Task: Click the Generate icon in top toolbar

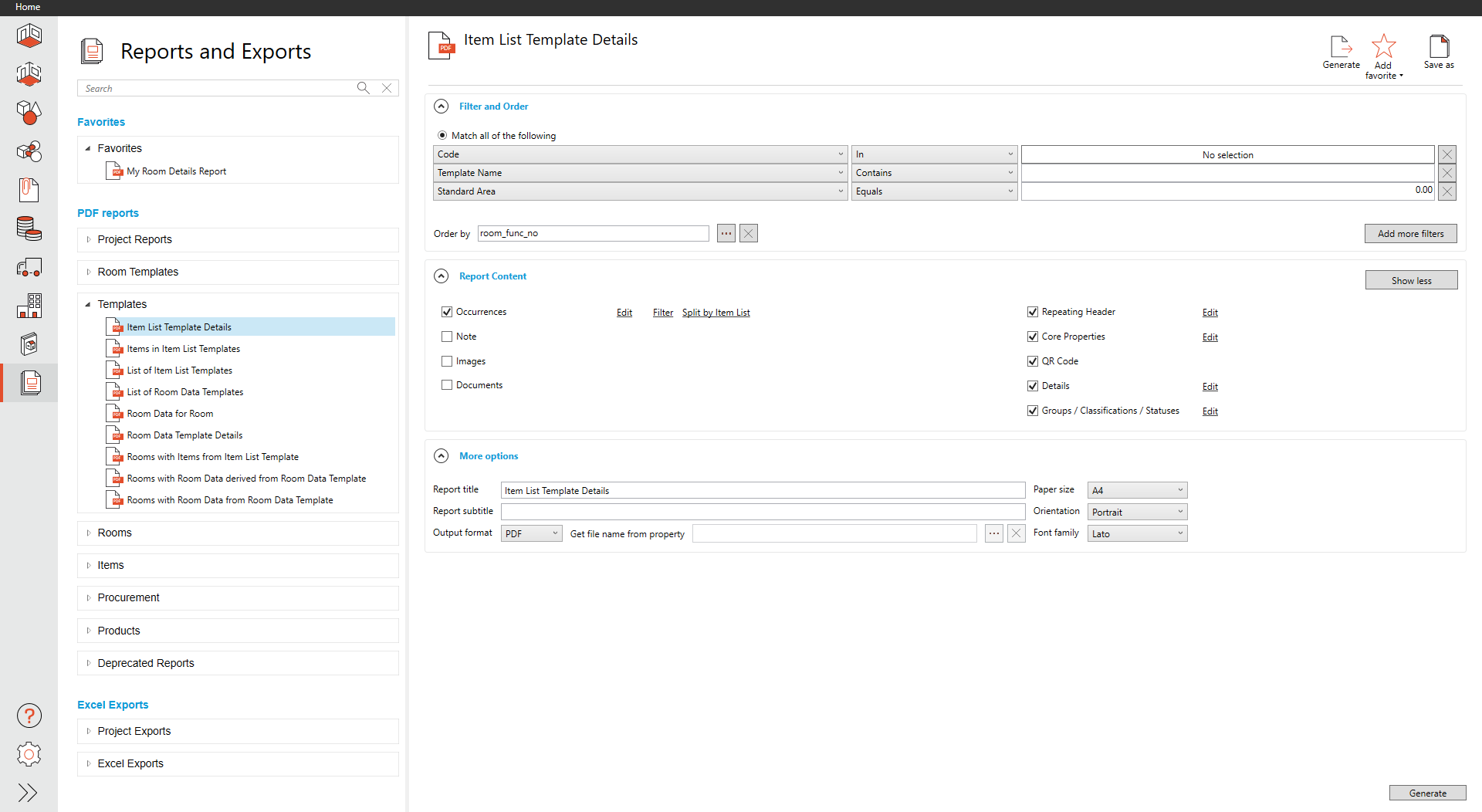Action: [x=1341, y=47]
